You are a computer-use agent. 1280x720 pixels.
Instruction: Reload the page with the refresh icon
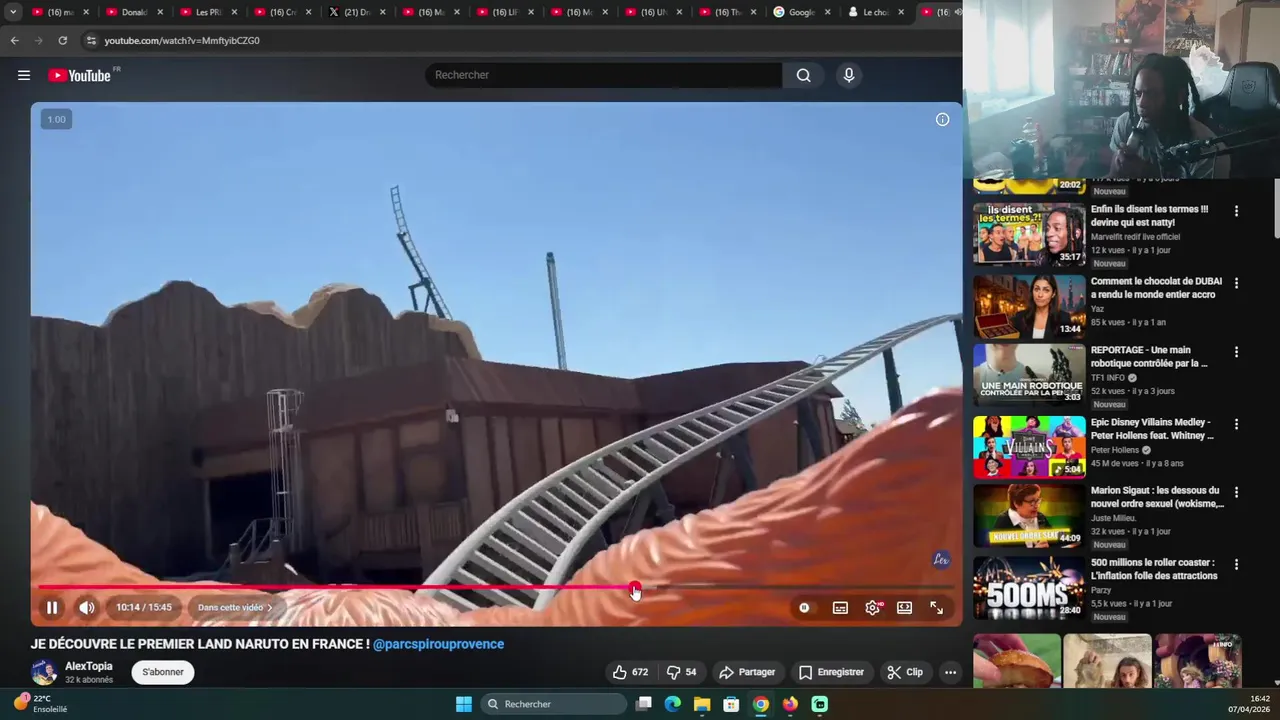point(62,41)
